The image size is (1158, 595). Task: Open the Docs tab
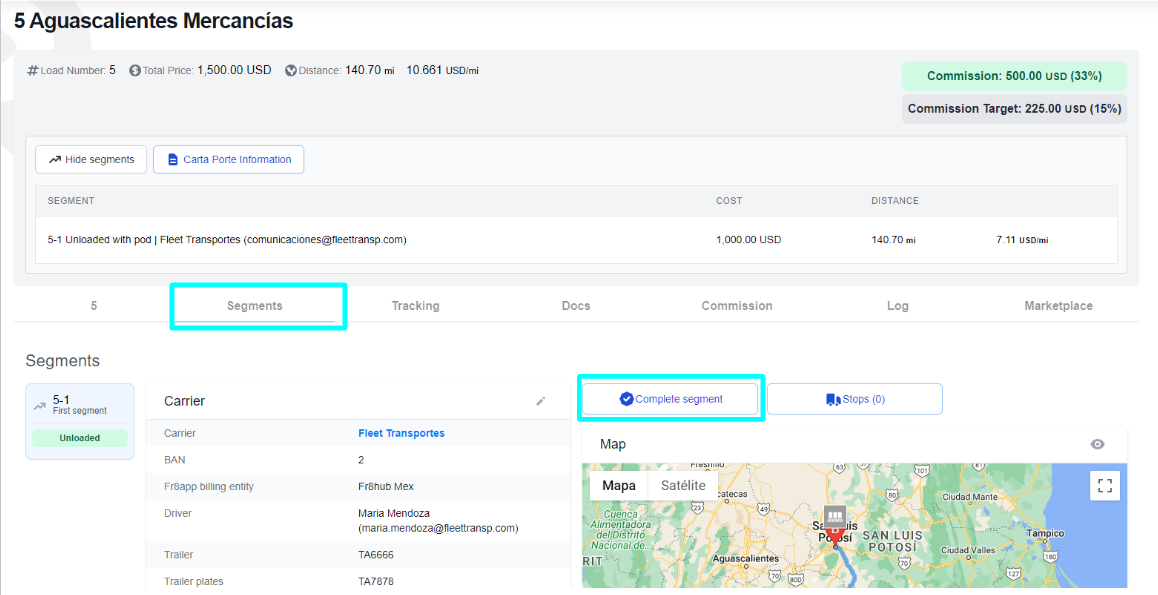576,306
